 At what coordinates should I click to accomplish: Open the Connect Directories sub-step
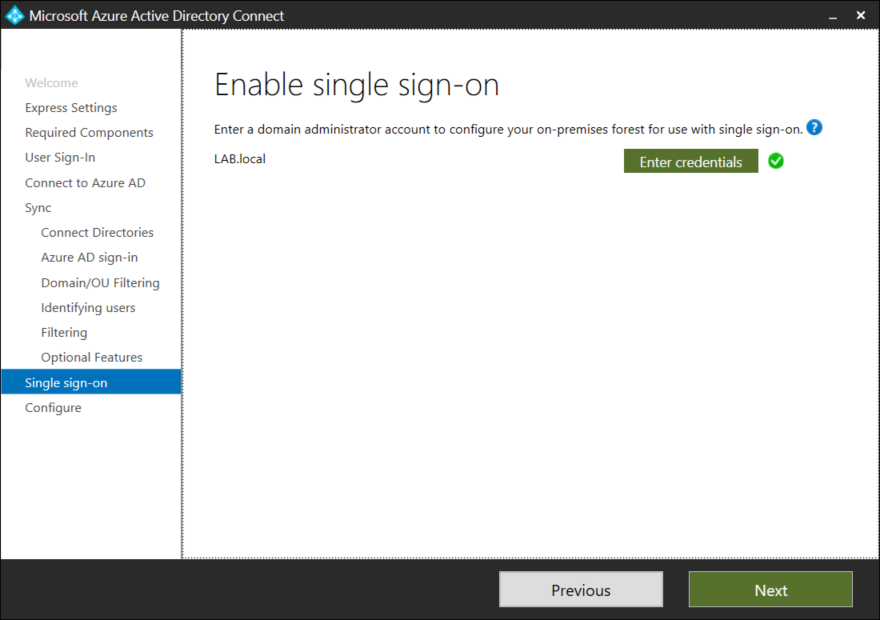[97, 232]
